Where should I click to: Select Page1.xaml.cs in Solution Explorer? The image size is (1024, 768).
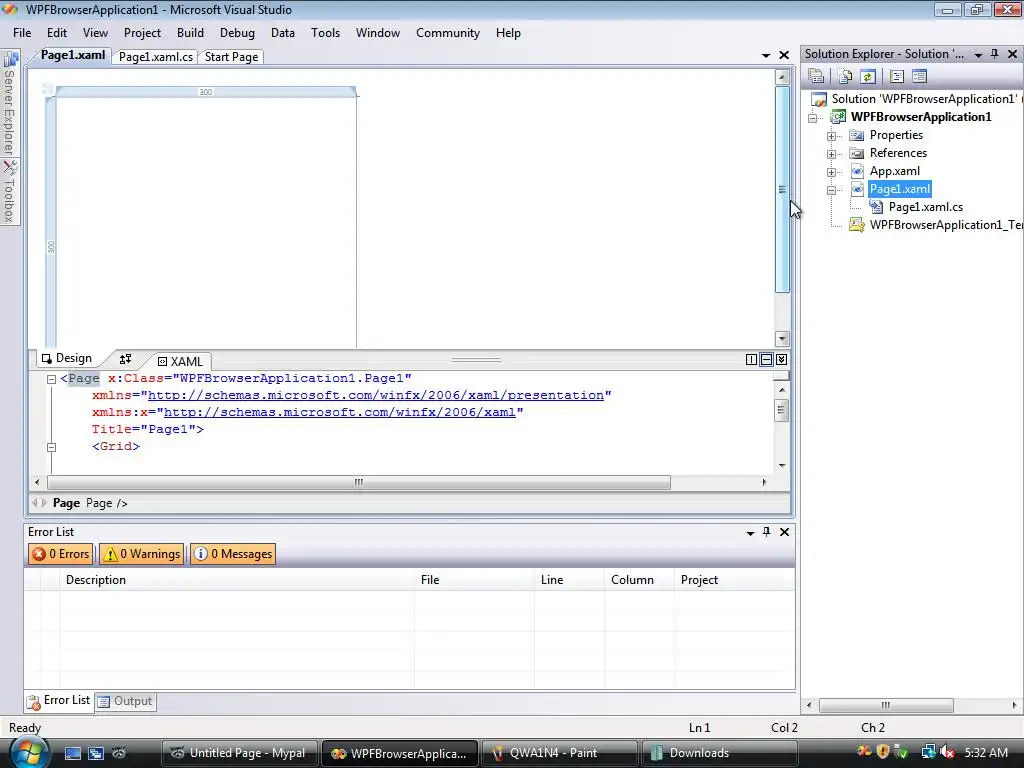pyautogui.click(x=925, y=207)
